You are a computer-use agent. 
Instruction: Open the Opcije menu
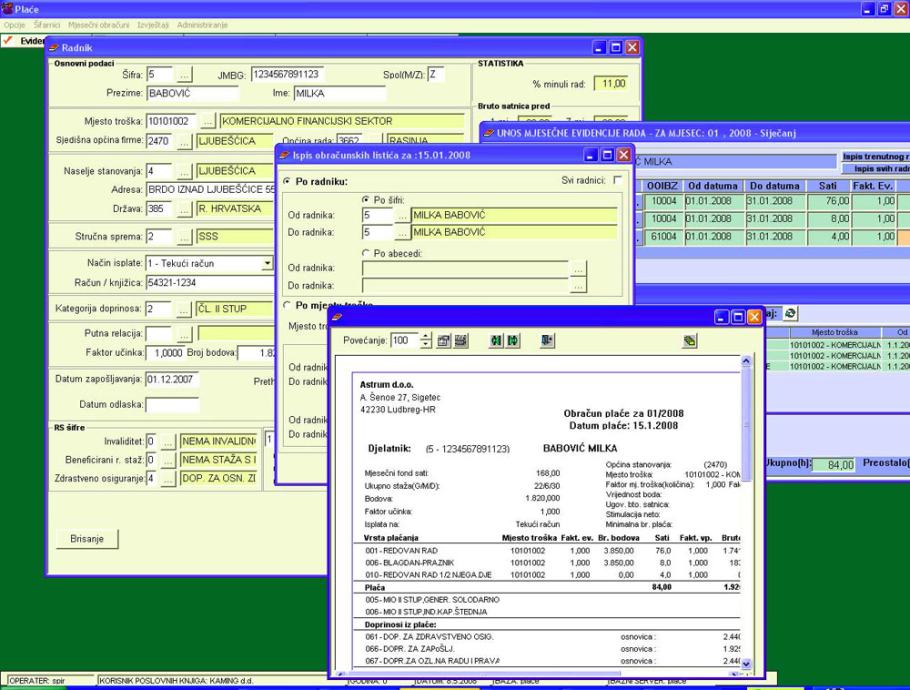[15, 25]
